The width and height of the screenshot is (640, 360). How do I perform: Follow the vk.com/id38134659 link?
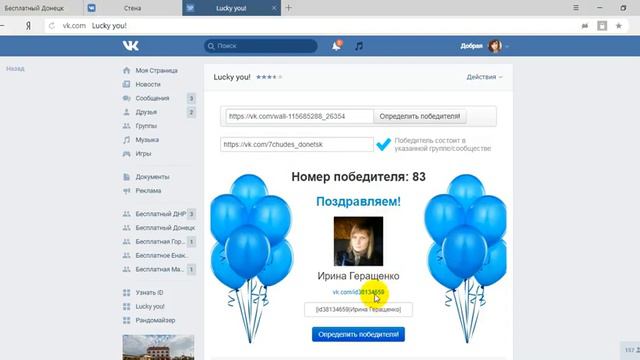pyautogui.click(x=358, y=292)
